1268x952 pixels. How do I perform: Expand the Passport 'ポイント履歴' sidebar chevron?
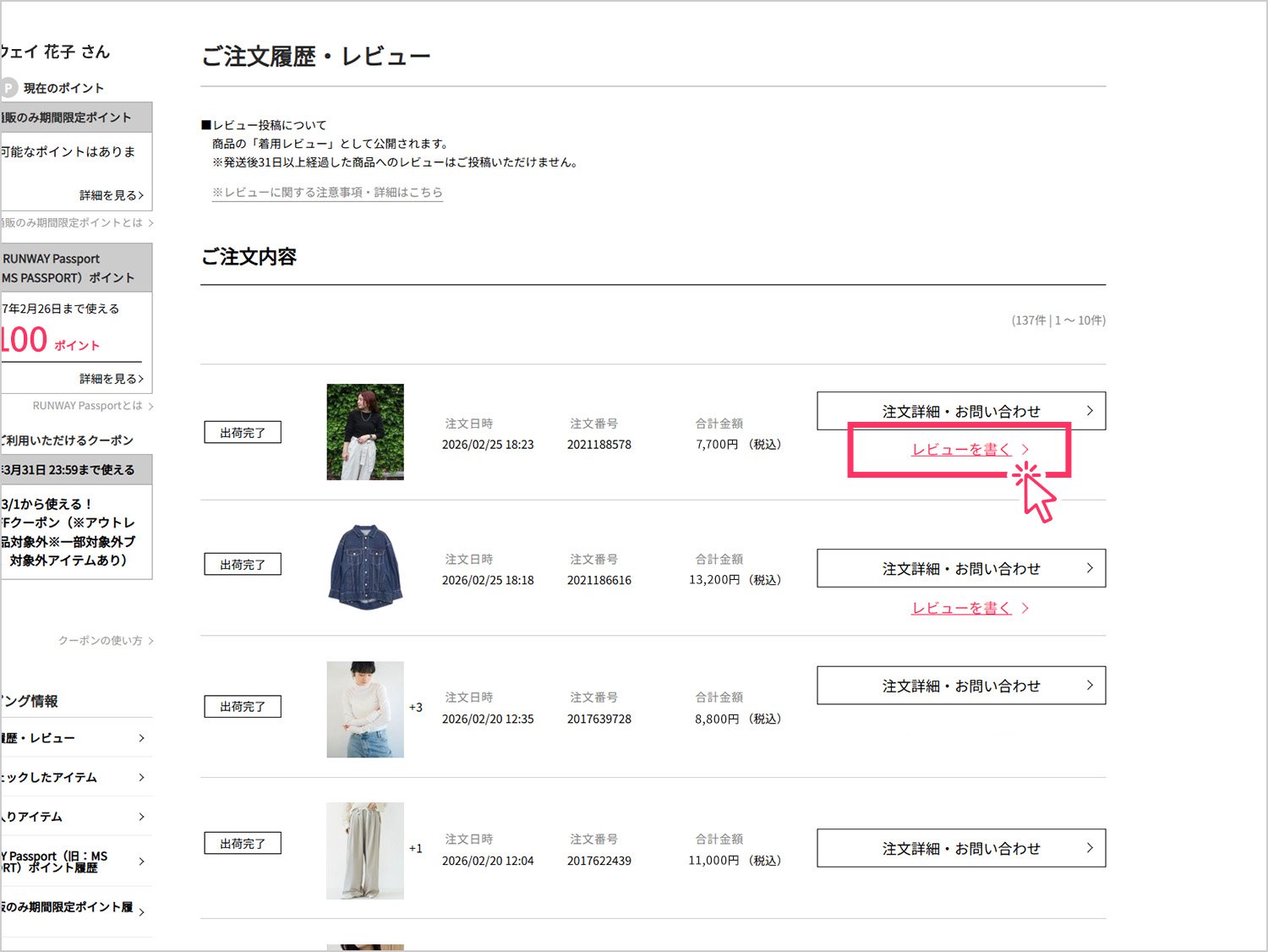[x=141, y=862]
